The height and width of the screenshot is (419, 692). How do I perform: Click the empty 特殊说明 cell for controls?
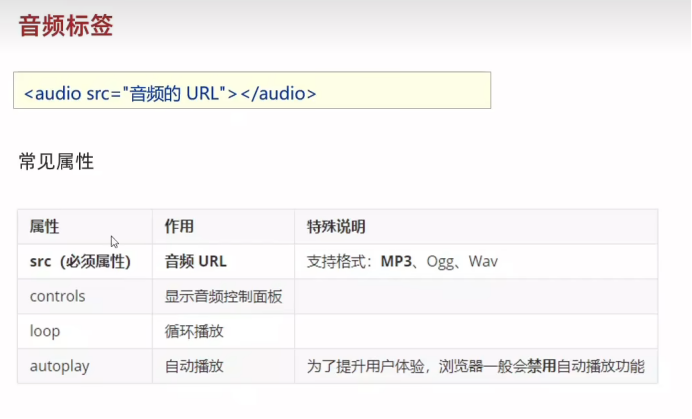476,296
